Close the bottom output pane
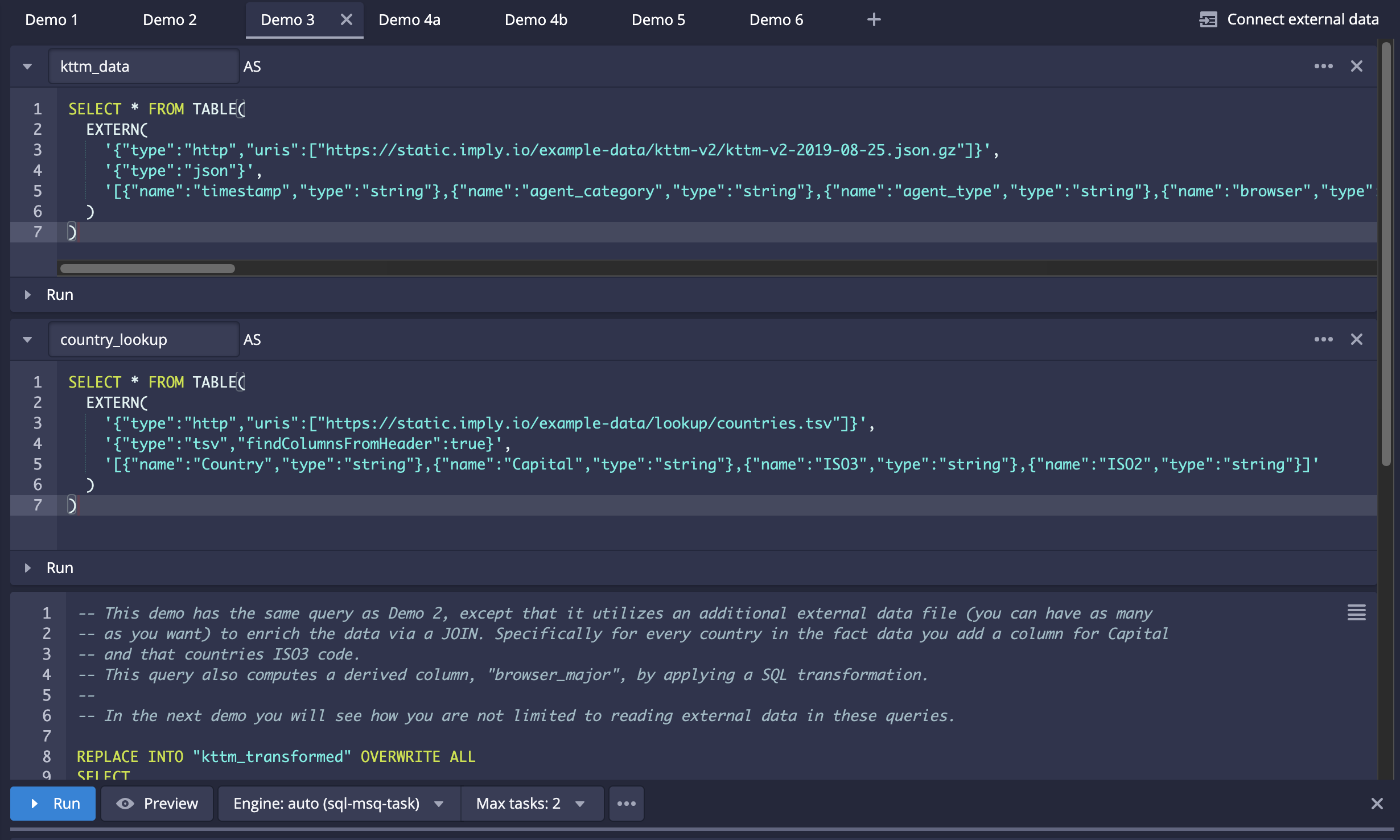 (1377, 804)
